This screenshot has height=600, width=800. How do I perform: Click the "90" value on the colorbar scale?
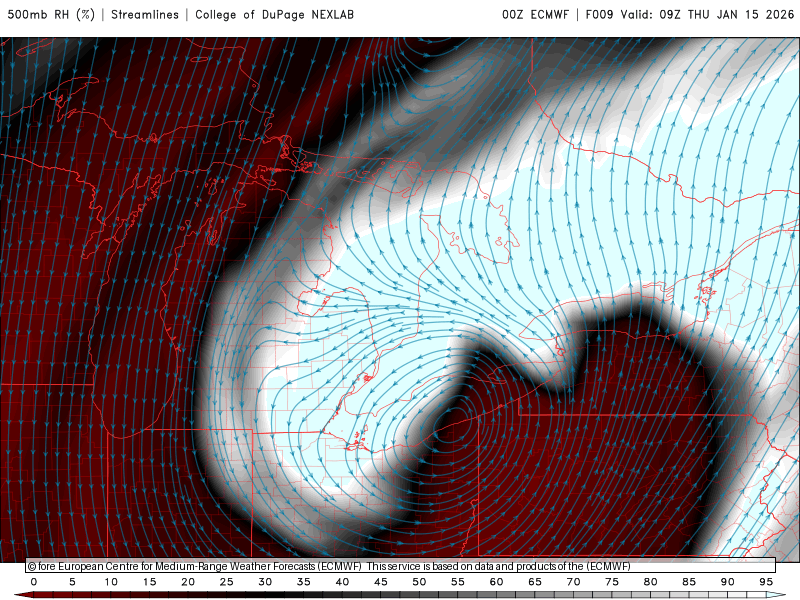(x=728, y=582)
